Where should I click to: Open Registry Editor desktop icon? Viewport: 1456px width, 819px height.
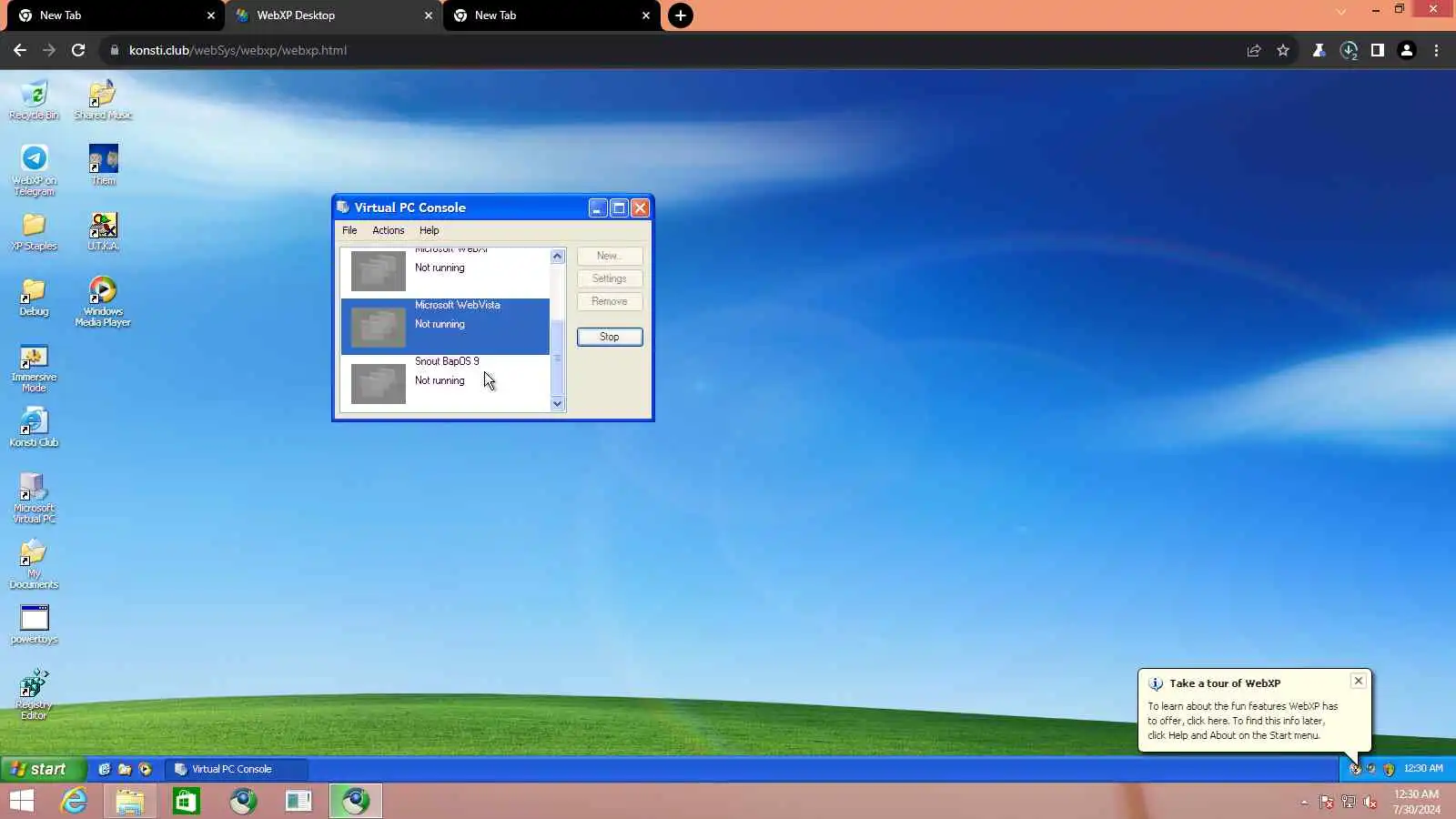click(34, 695)
